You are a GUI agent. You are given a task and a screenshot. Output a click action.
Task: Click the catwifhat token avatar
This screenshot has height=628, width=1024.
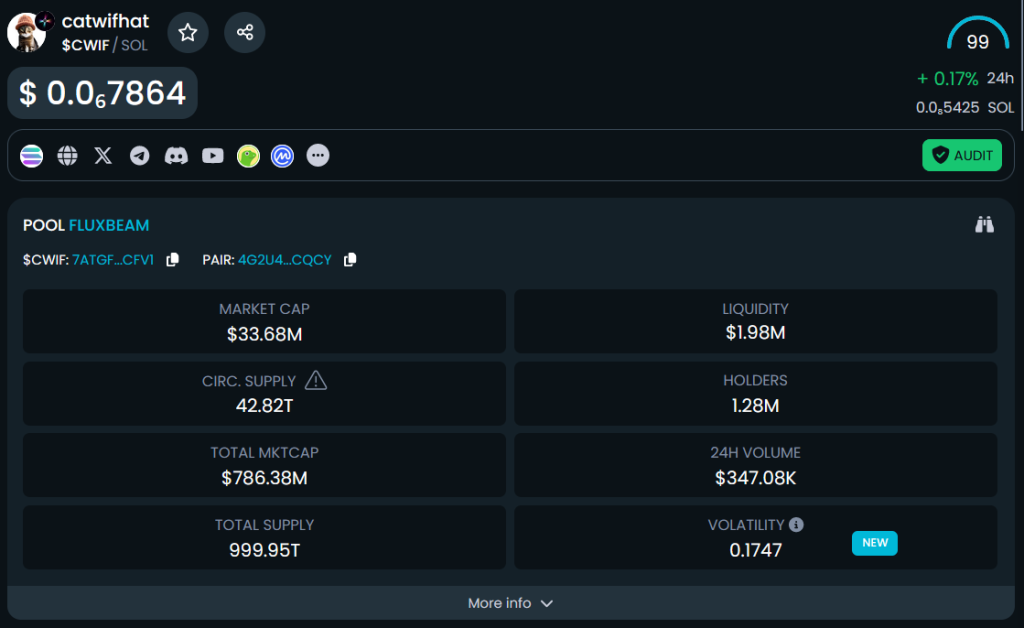pos(26,32)
